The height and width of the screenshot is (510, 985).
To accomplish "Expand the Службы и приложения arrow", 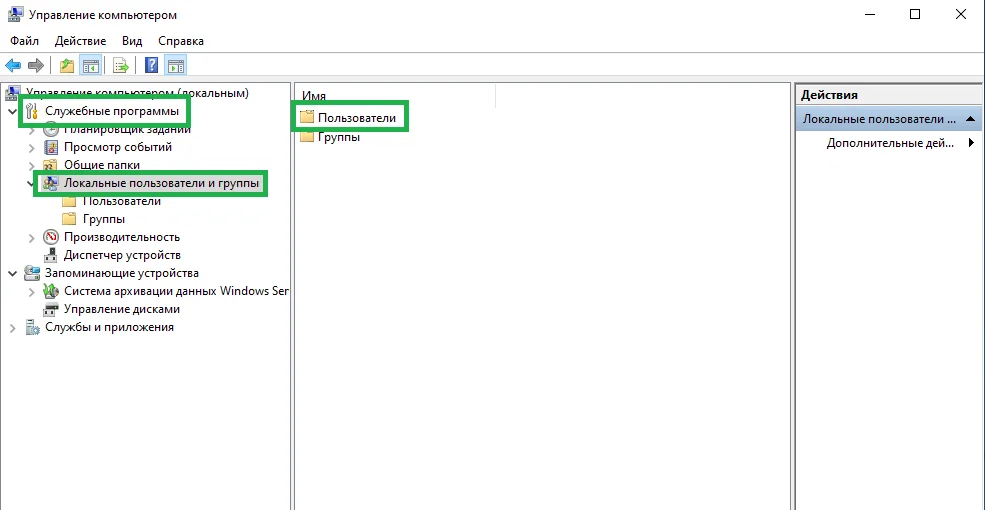I will pyautogui.click(x=13, y=327).
